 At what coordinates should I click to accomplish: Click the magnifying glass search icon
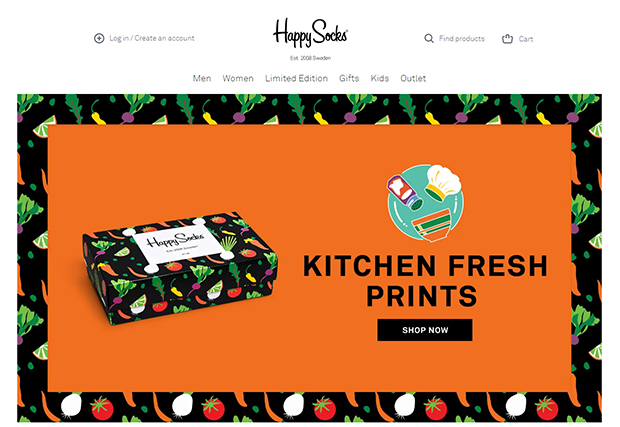pyautogui.click(x=429, y=38)
